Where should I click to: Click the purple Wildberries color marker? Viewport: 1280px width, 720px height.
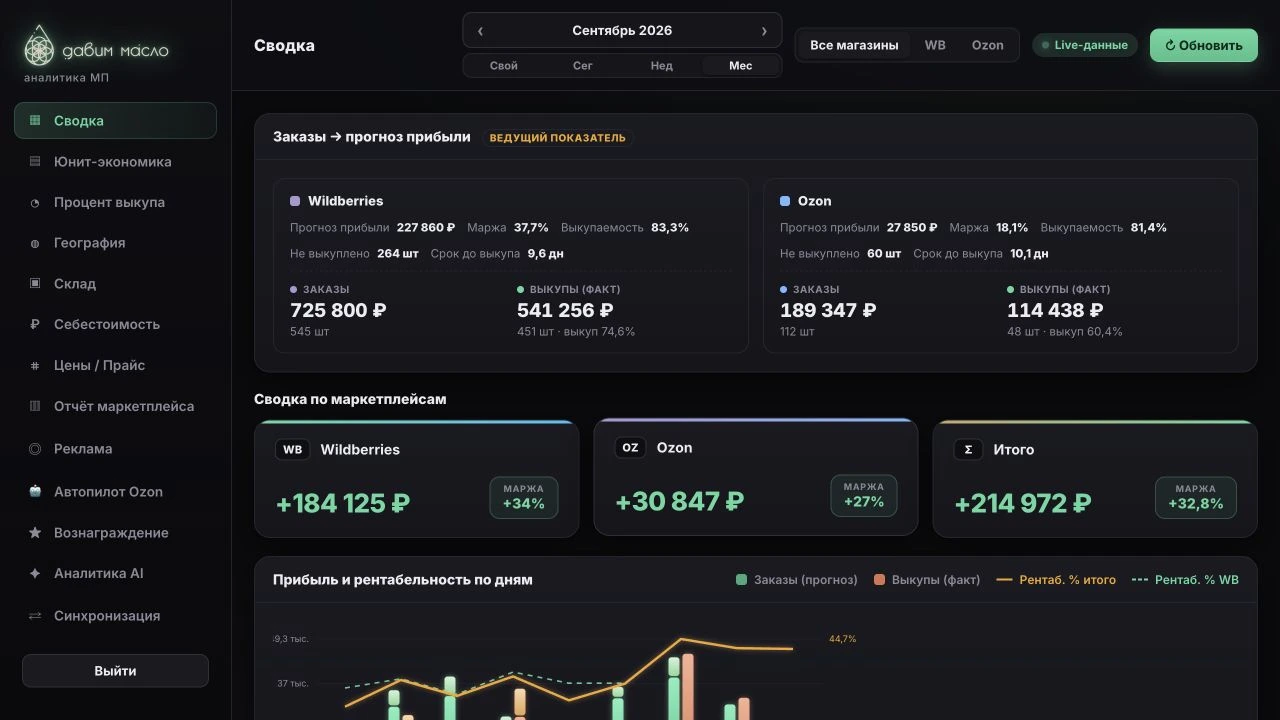click(x=295, y=201)
